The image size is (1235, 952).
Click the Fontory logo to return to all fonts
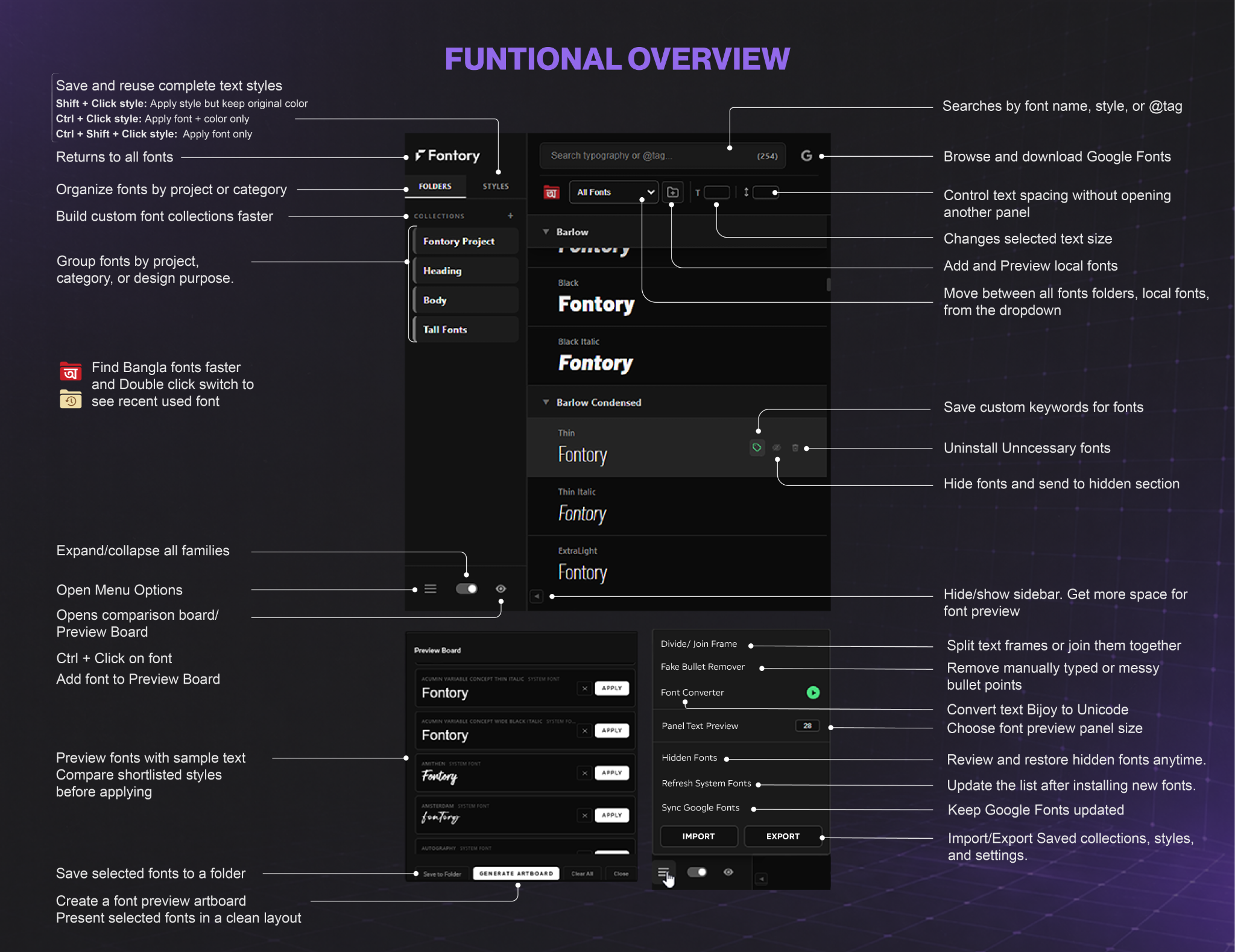pyautogui.click(x=447, y=156)
